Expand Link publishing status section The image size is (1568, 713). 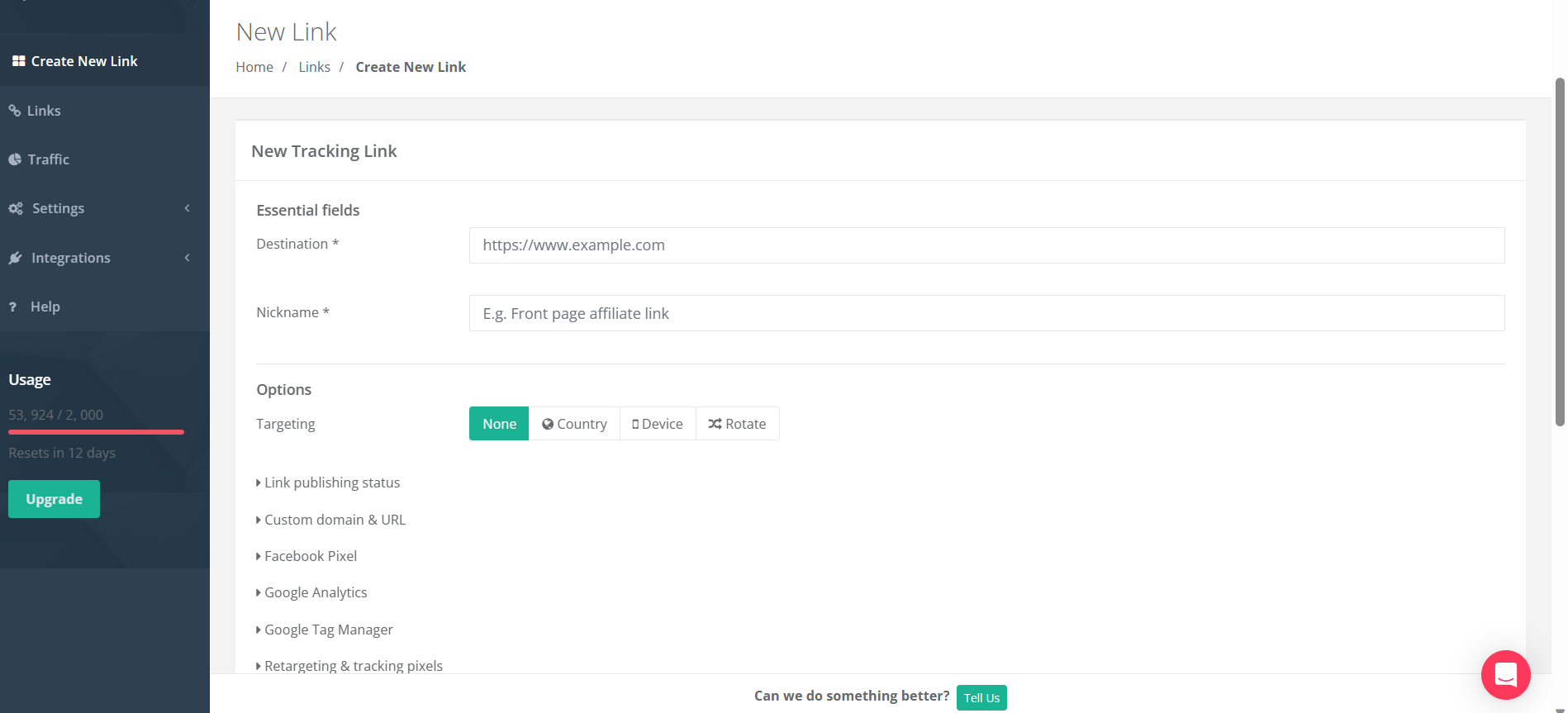tap(331, 482)
